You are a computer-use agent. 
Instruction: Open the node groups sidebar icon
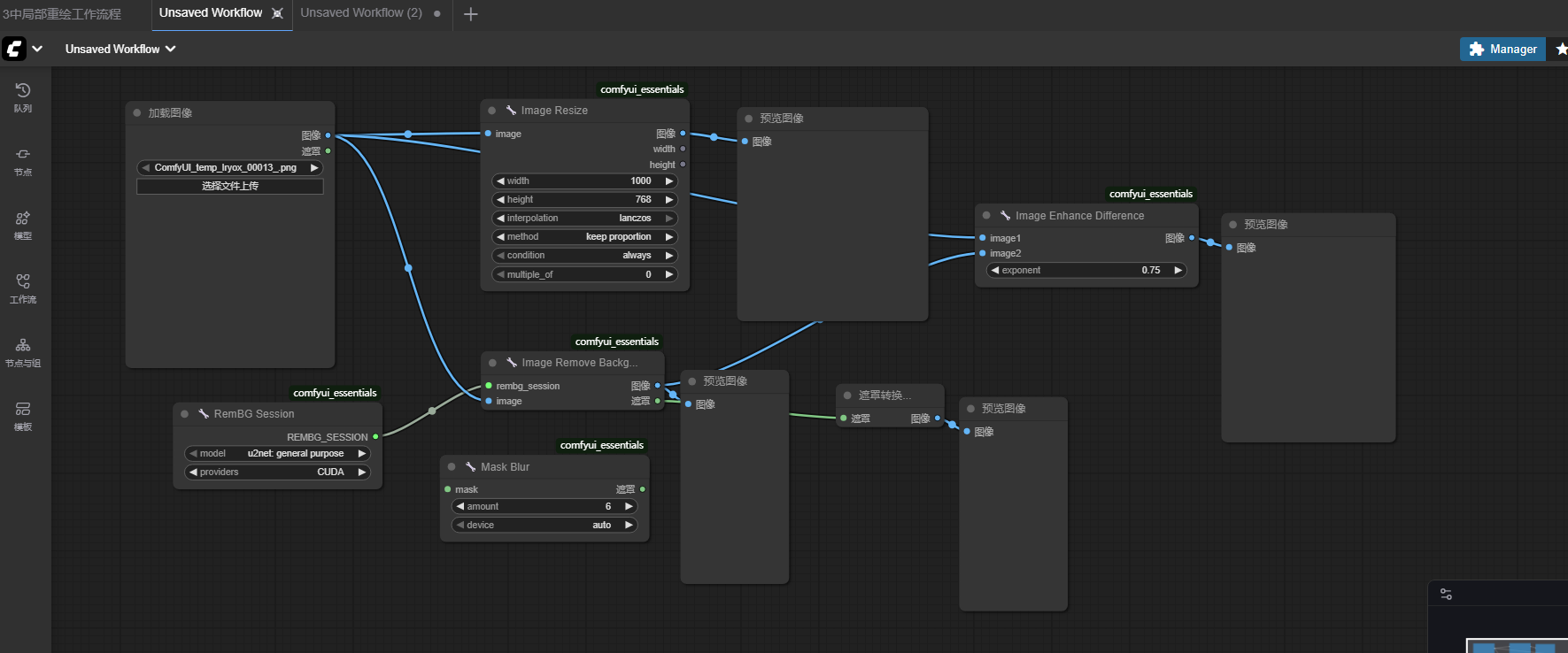23,351
